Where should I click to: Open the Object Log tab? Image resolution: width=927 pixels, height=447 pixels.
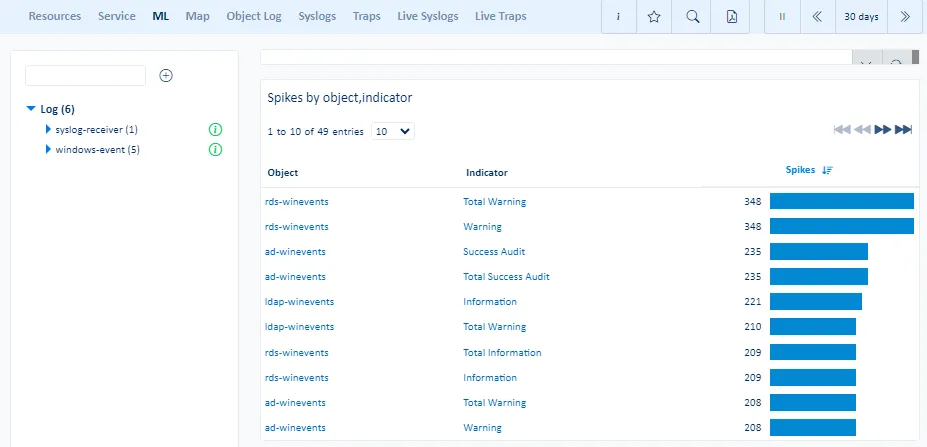coord(254,17)
